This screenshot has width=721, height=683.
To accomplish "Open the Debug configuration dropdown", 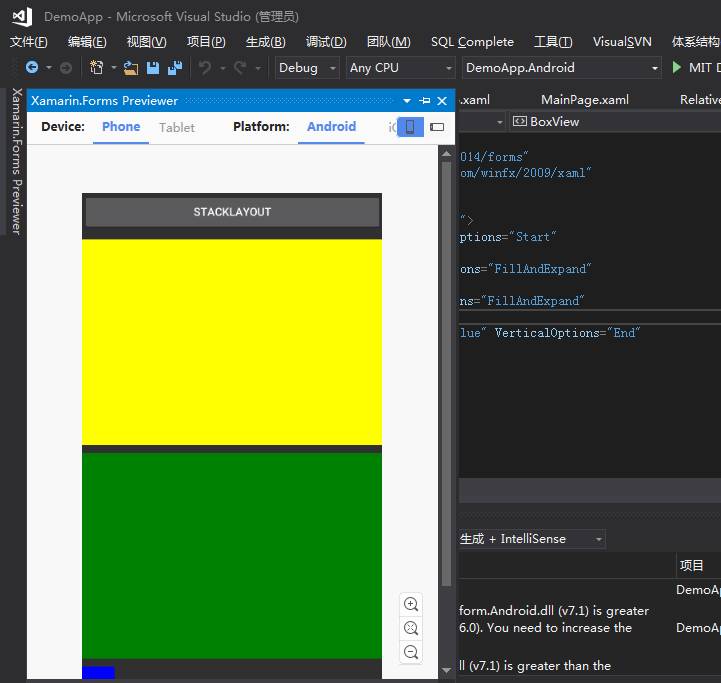I will (307, 68).
